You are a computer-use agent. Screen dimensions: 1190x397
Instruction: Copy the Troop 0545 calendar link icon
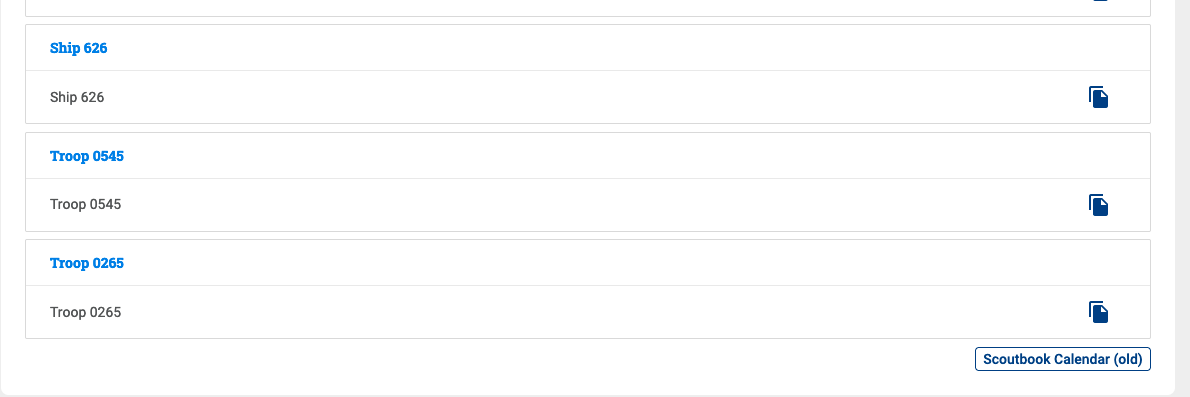click(1098, 205)
